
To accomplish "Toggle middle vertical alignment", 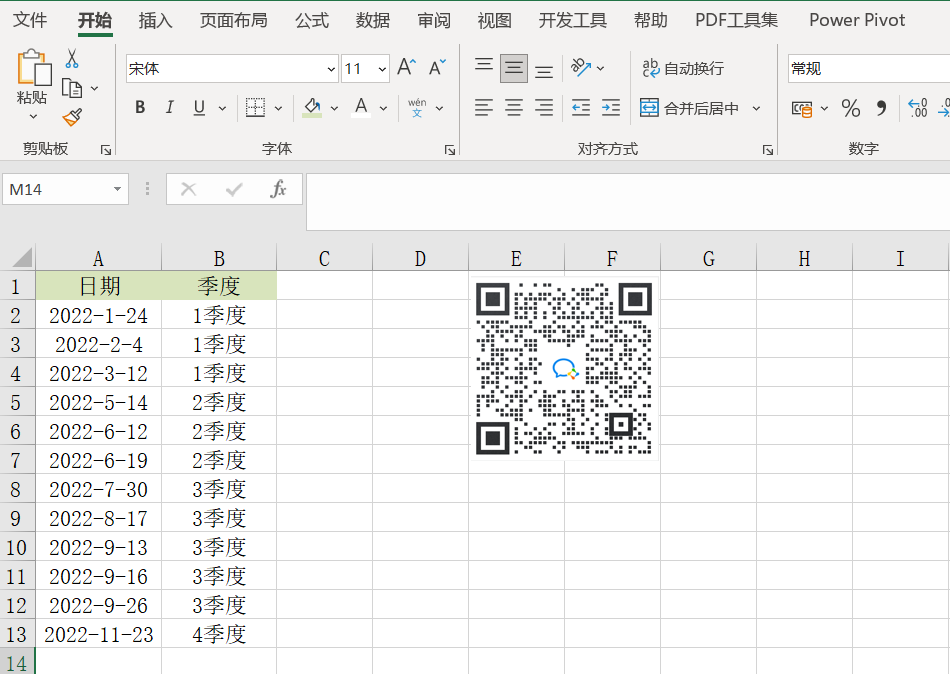I will click(x=514, y=68).
